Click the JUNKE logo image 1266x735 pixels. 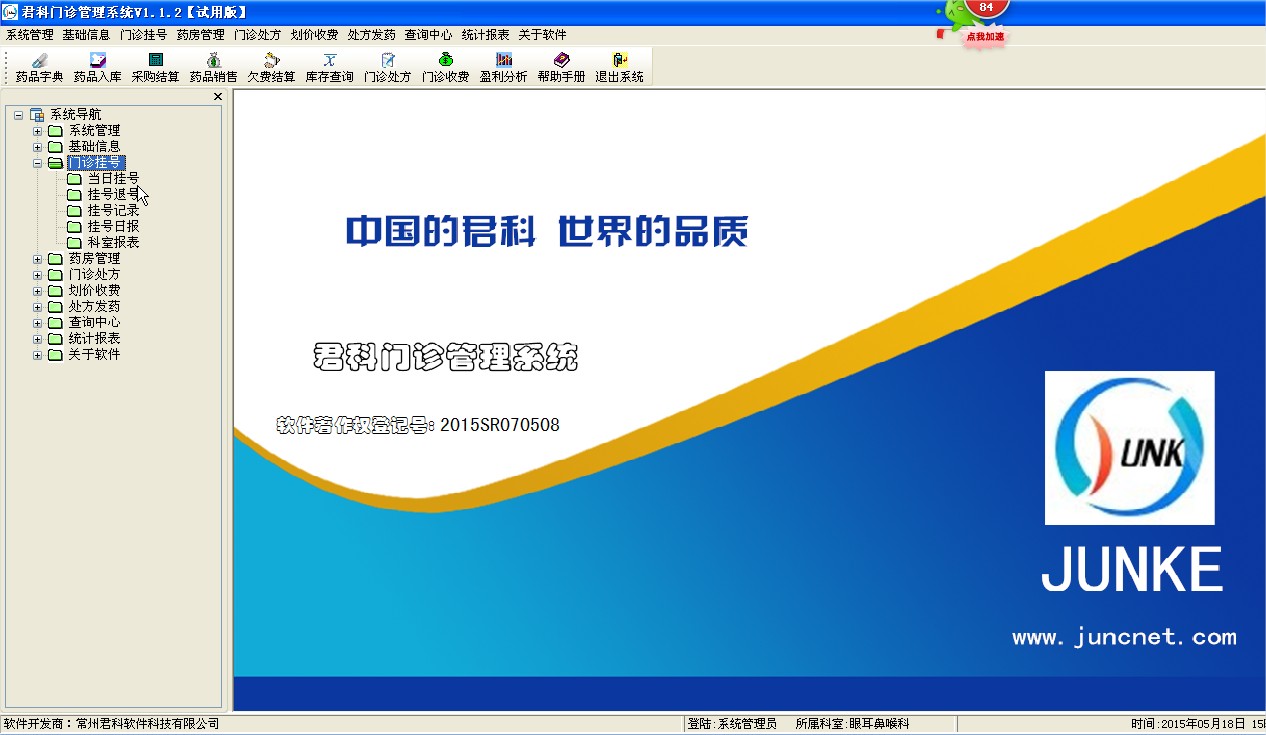[1130, 448]
